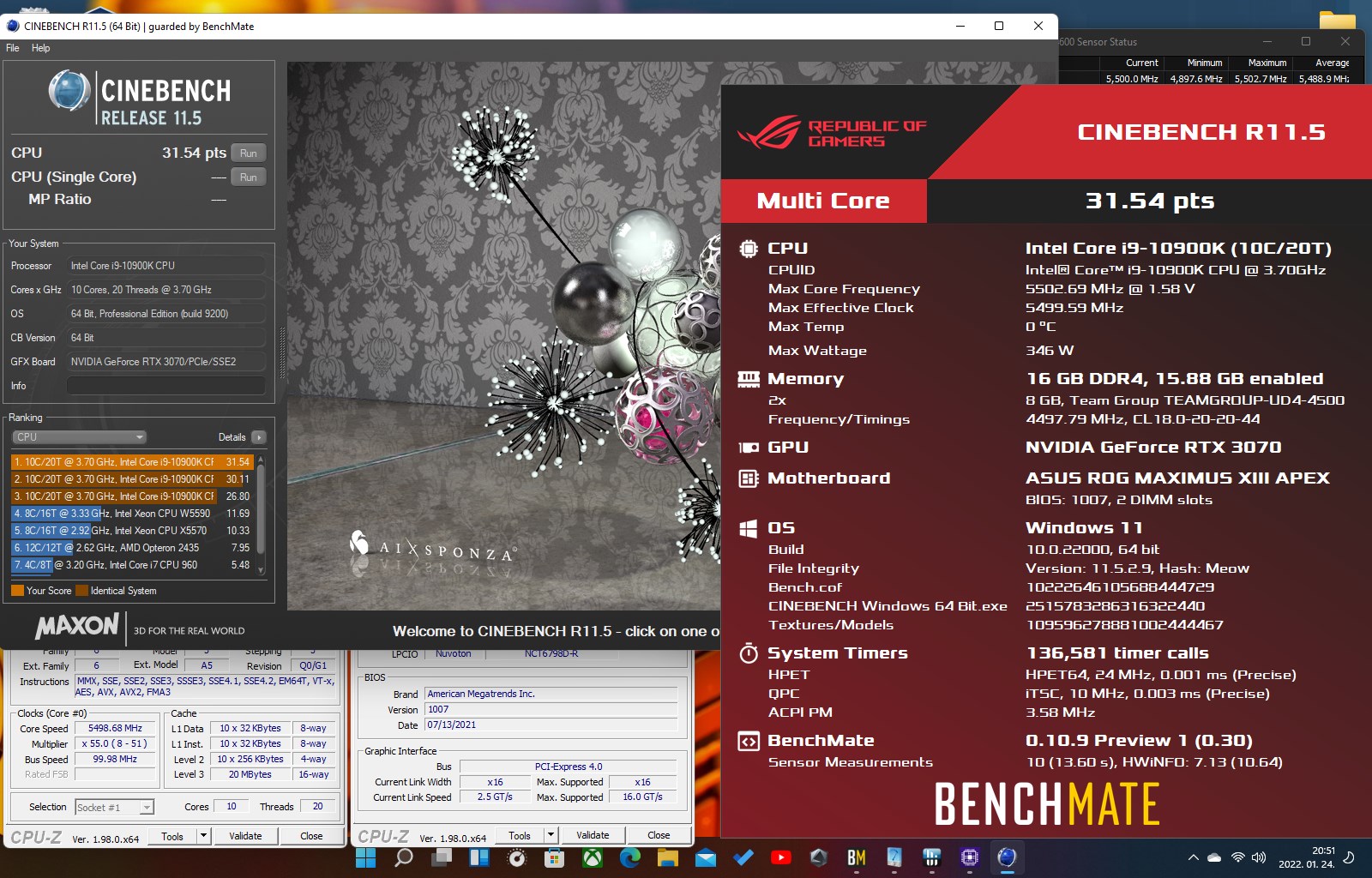
Task: Open the Mail app from the taskbar
Action: 706,857
